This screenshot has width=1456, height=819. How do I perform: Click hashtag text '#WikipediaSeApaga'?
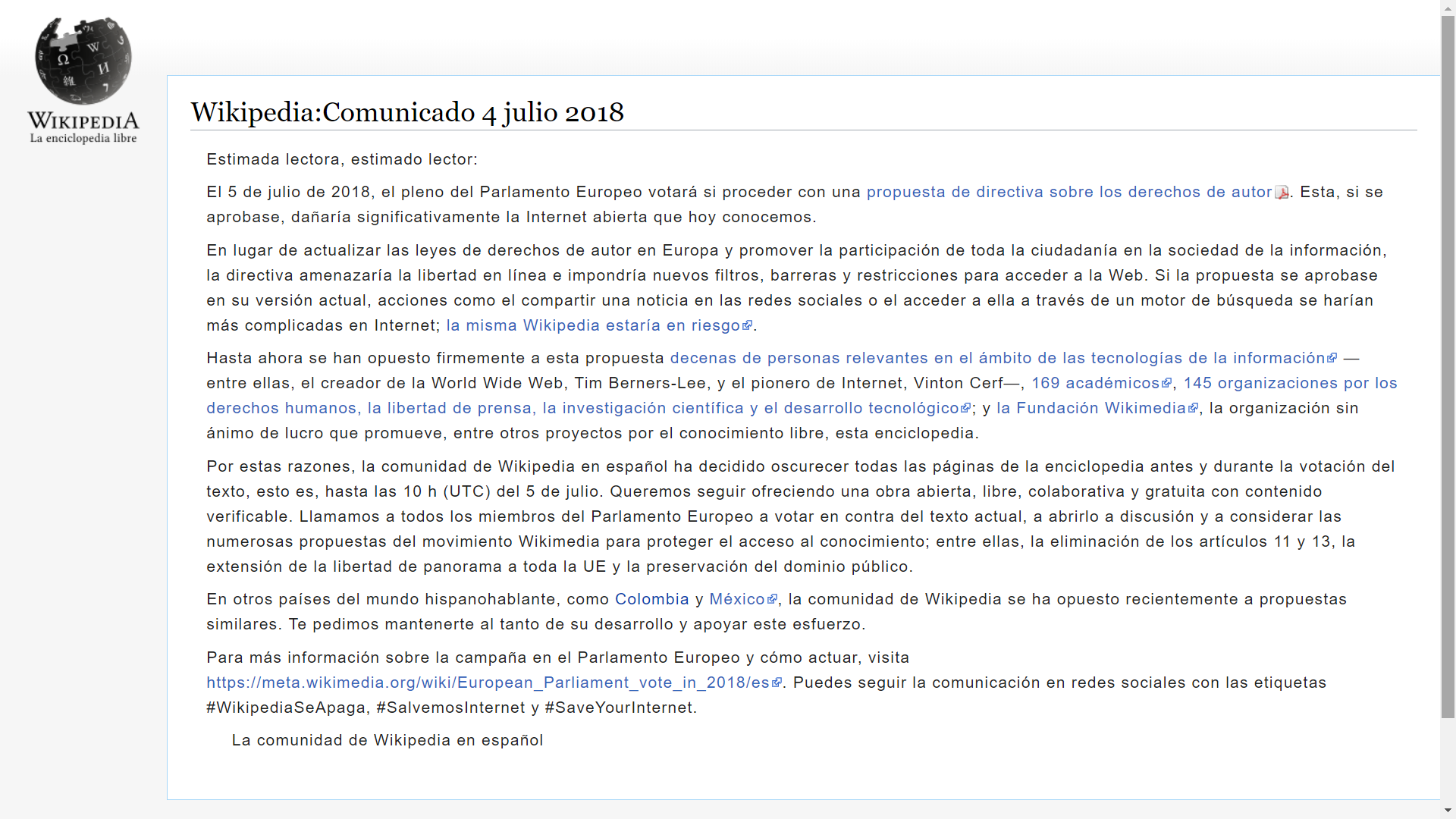click(286, 708)
